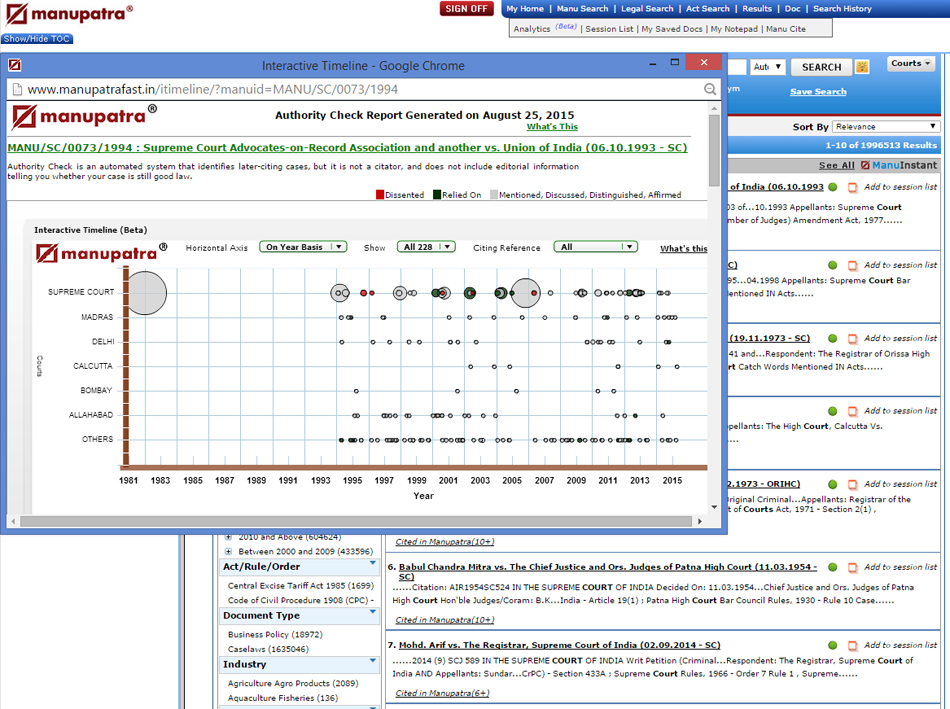The height and width of the screenshot is (709, 950).
Task: Open the Citing Reference 'All' dropdown
Action: click(x=596, y=247)
